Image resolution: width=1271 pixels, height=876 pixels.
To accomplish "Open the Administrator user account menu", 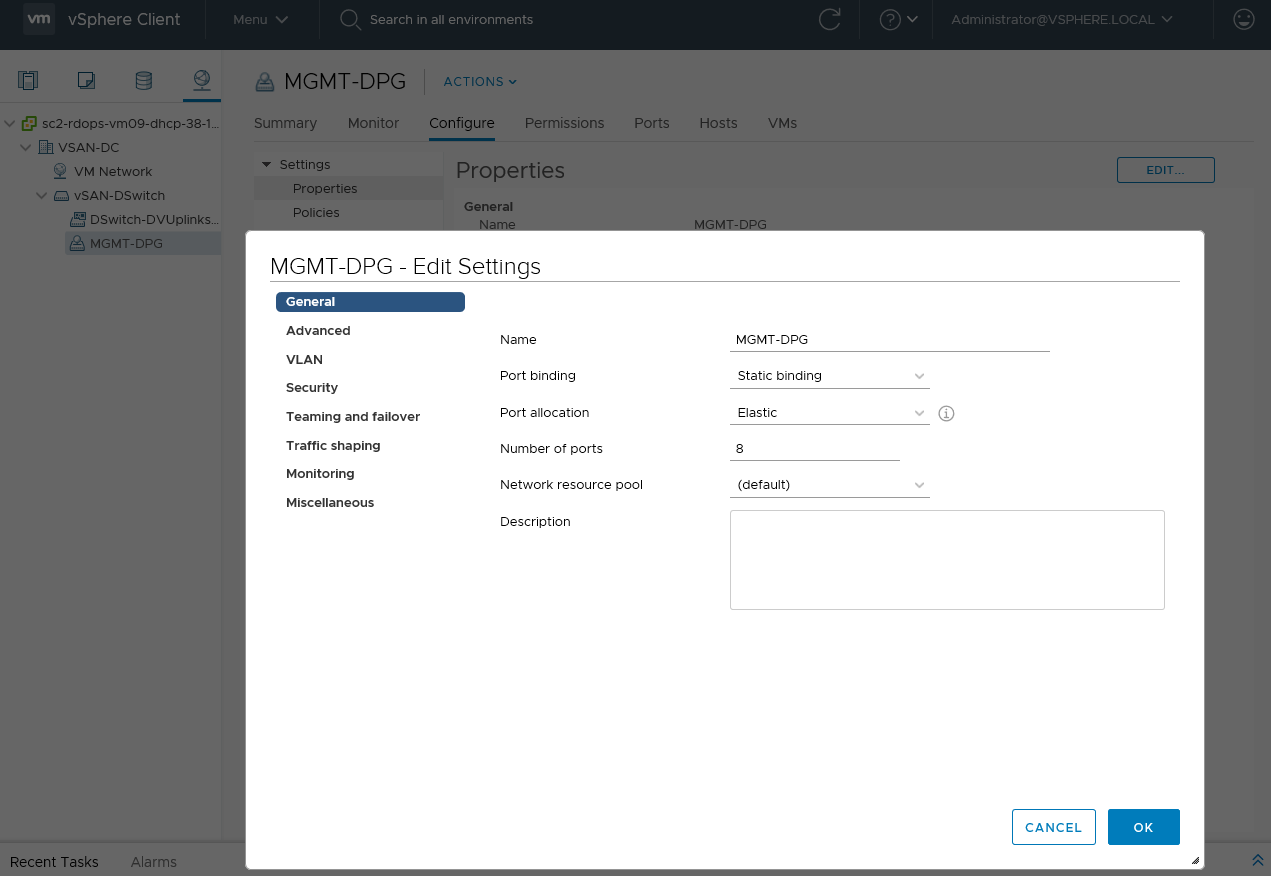I will click(x=1061, y=20).
